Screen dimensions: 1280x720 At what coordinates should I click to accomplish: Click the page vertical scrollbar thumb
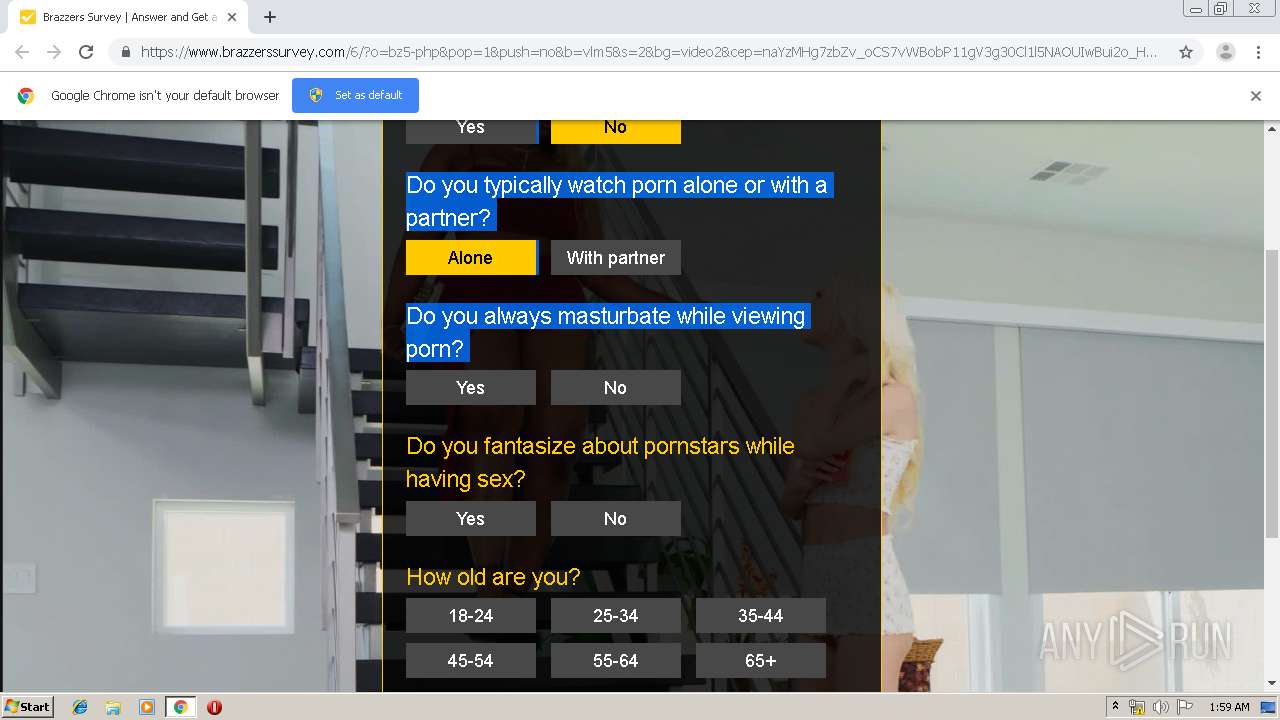[x=1272, y=395]
